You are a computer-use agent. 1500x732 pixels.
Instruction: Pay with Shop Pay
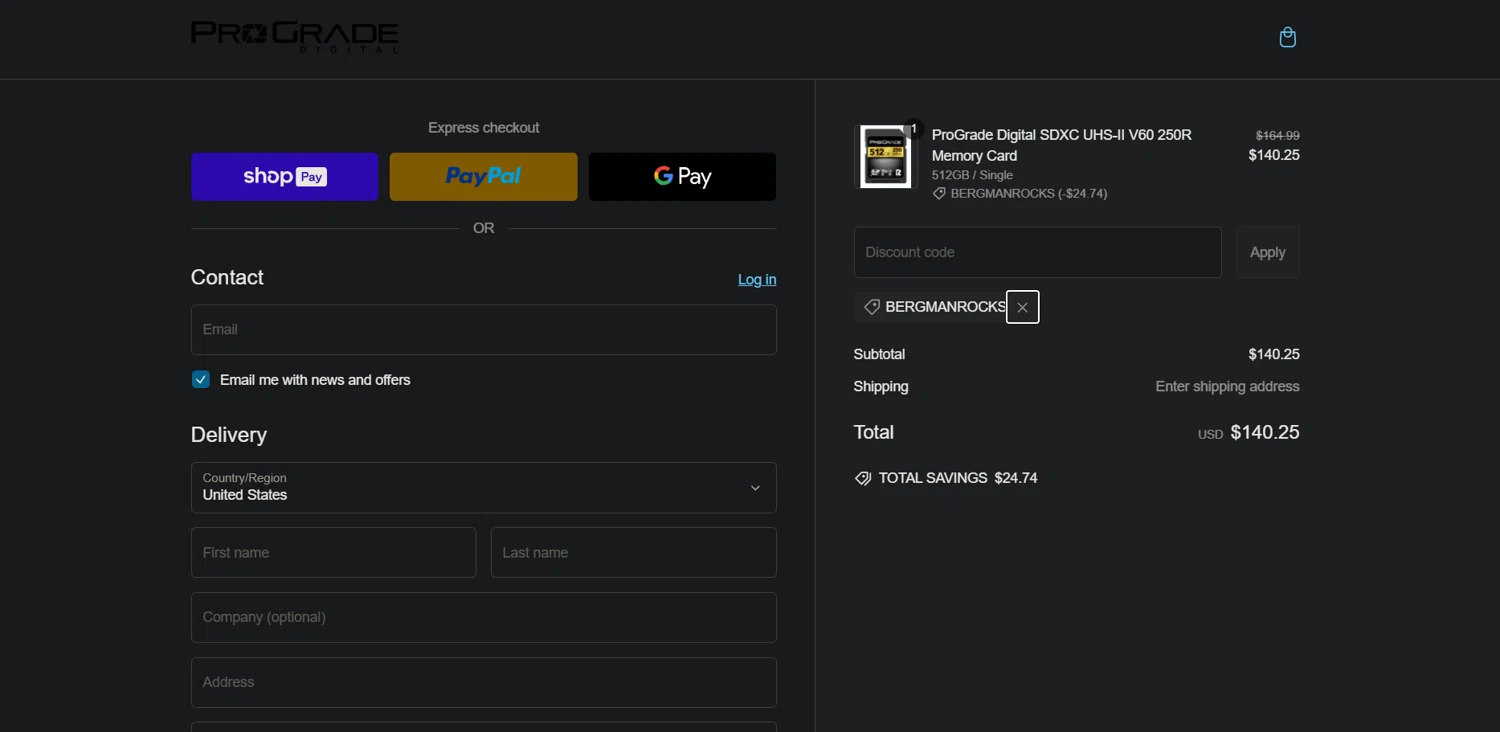[285, 177]
